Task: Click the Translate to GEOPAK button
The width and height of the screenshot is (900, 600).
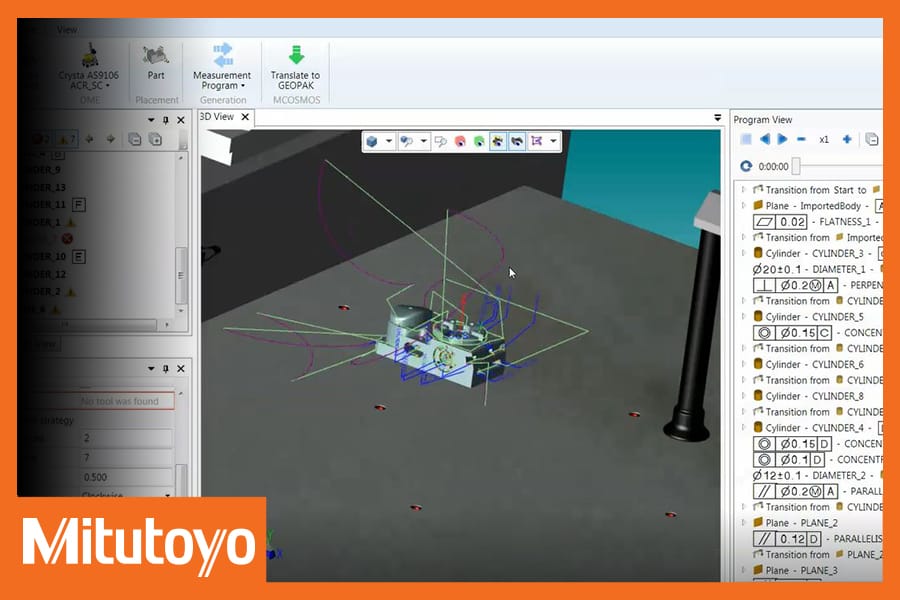Action: point(295,66)
